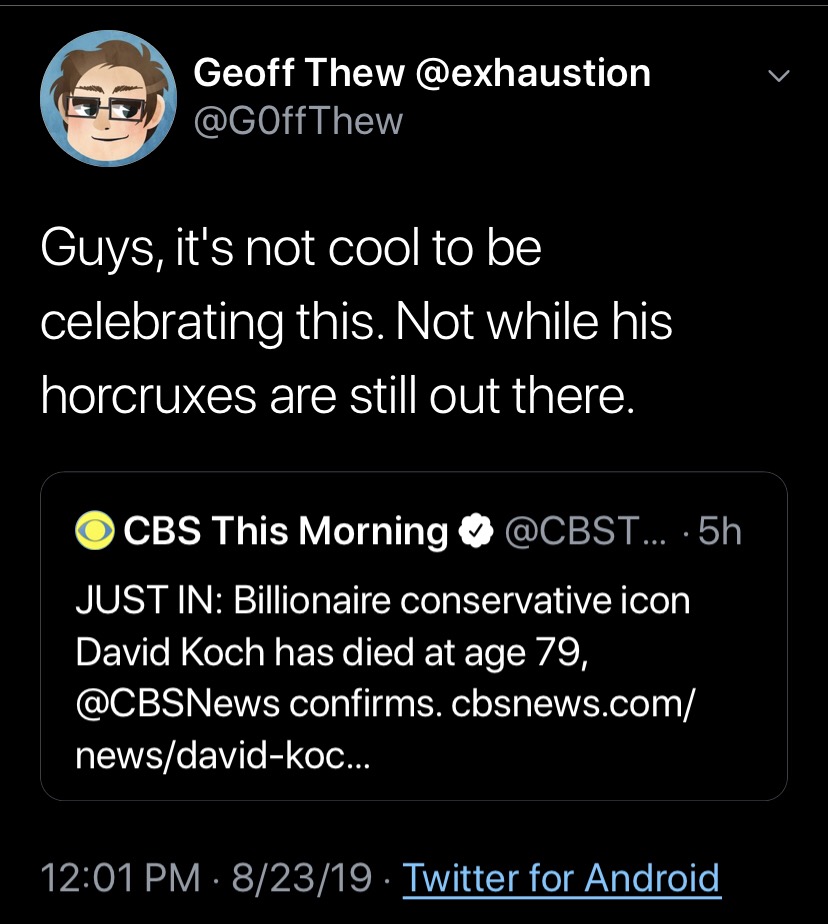Viewport: 828px width, 924px height.
Task: Click the "celebrating this" tweet line
Action: (357, 322)
